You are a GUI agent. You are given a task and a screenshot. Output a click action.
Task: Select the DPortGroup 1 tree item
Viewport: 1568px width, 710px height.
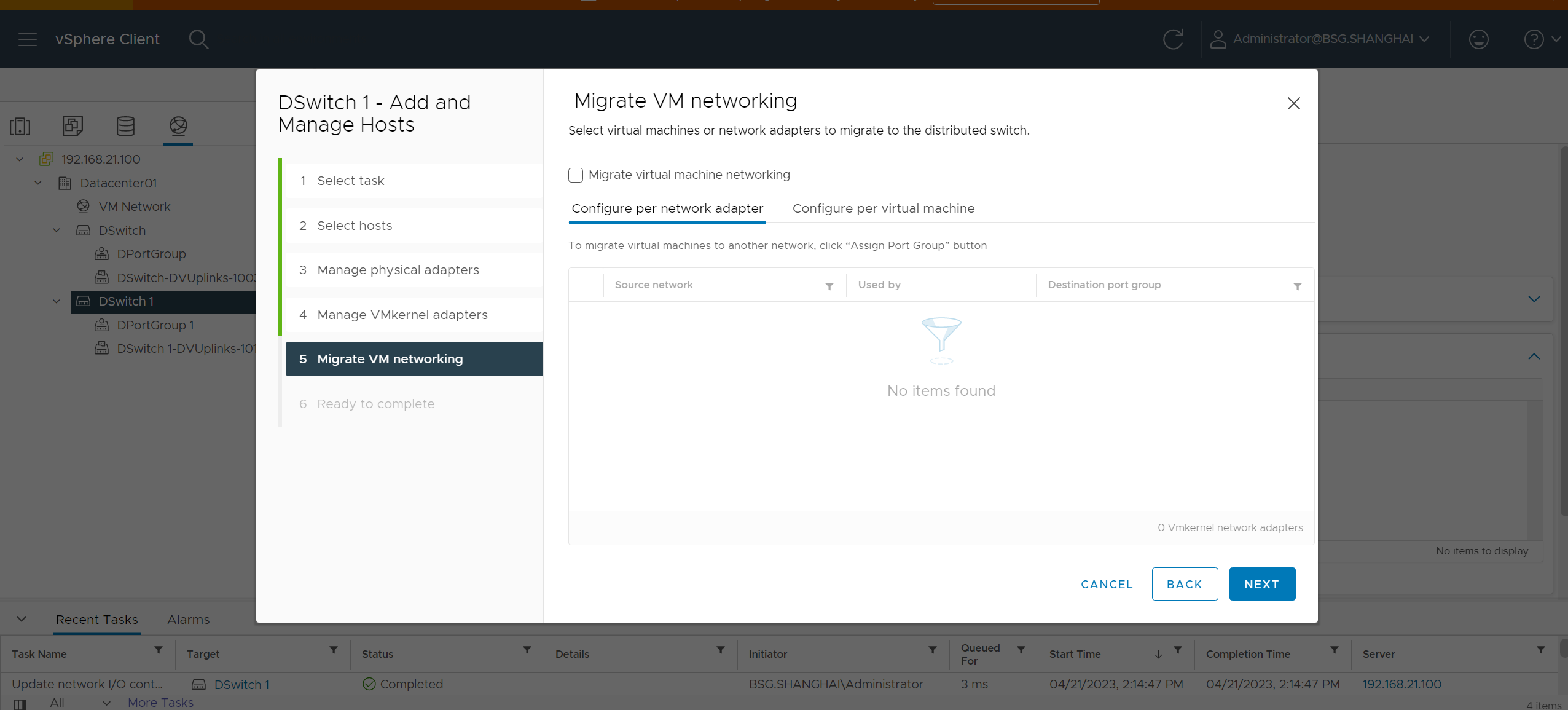154,324
